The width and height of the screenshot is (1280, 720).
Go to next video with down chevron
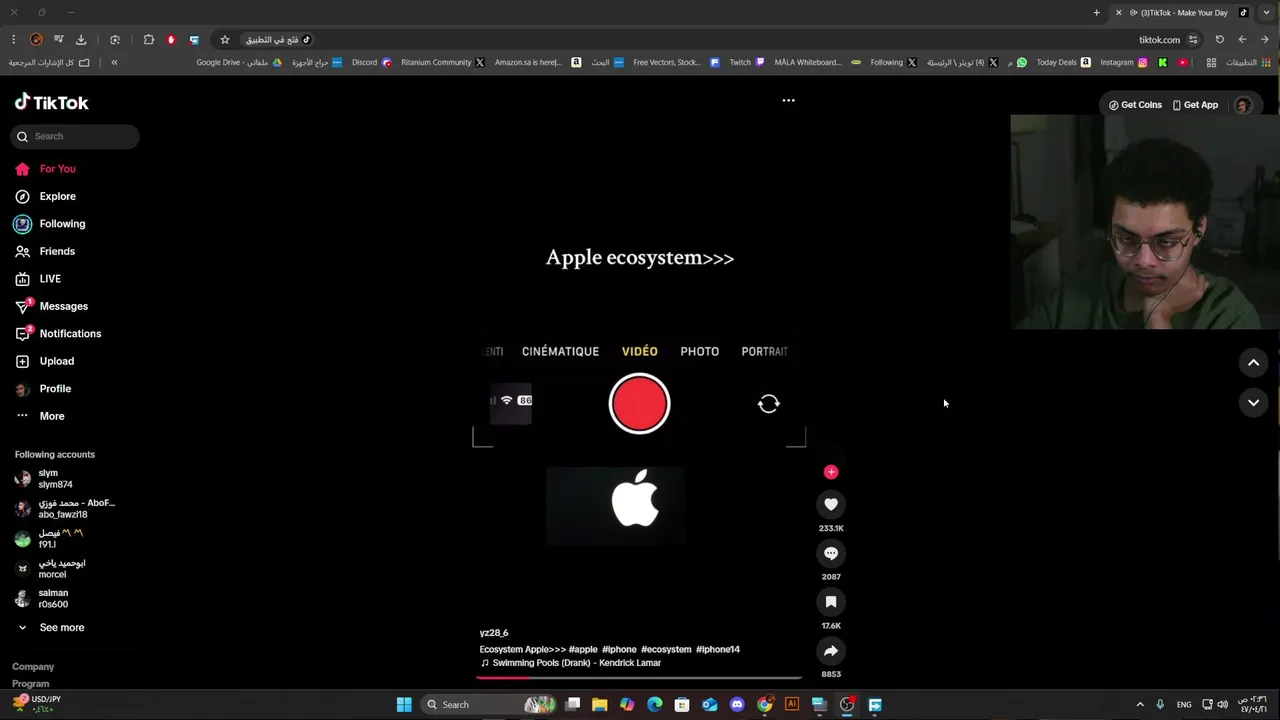tap(1253, 402)
